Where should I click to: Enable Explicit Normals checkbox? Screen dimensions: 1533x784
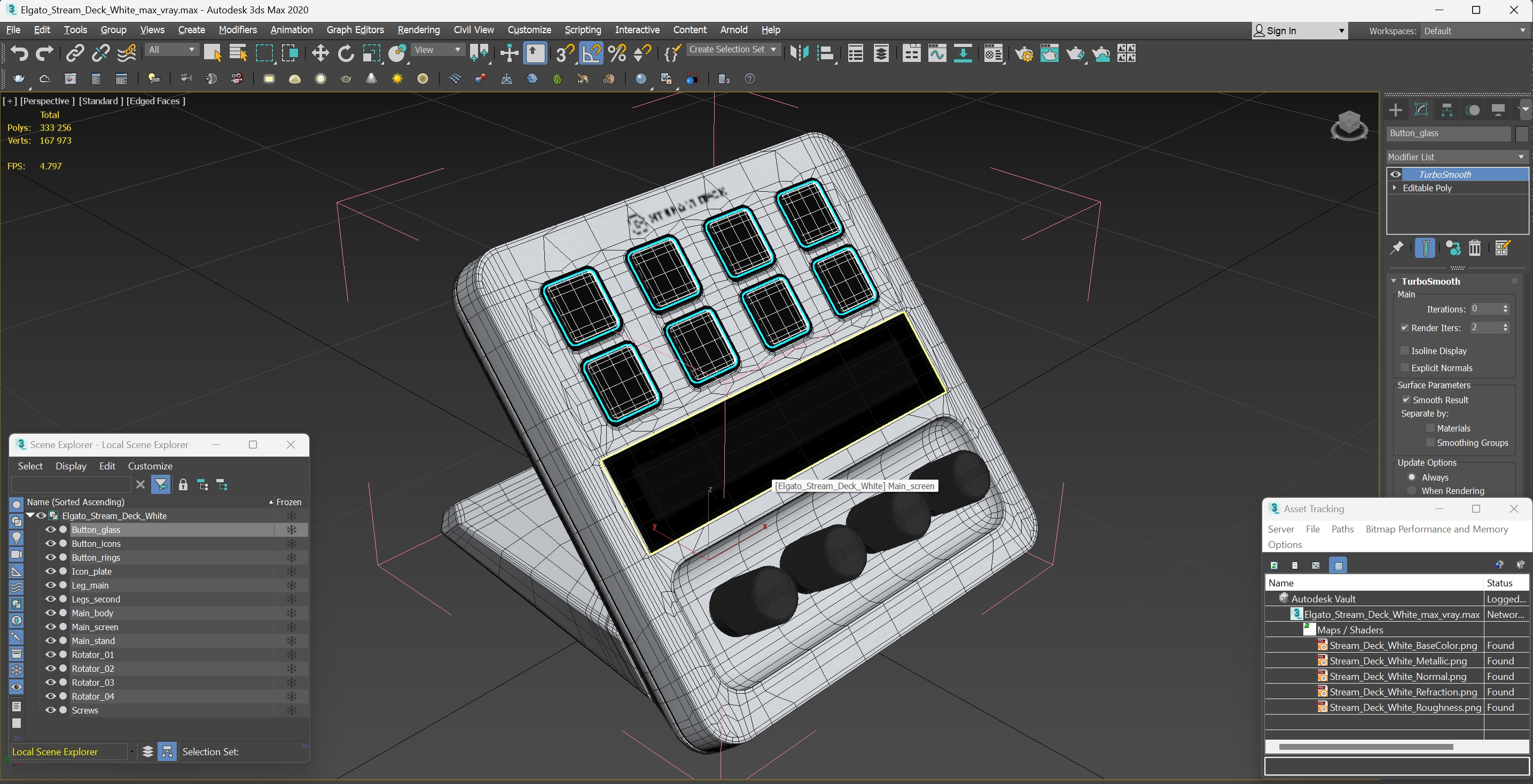pos(1405,368)
